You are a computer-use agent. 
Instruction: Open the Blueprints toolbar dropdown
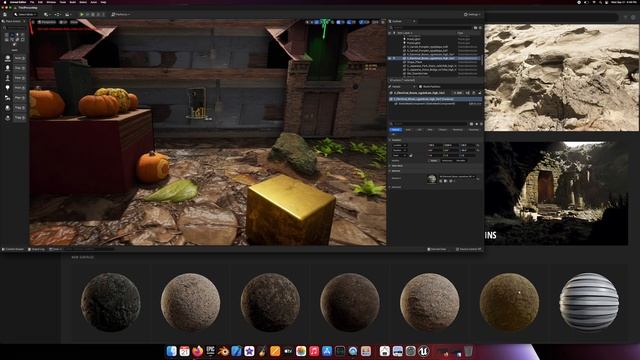tap(57, 14)
